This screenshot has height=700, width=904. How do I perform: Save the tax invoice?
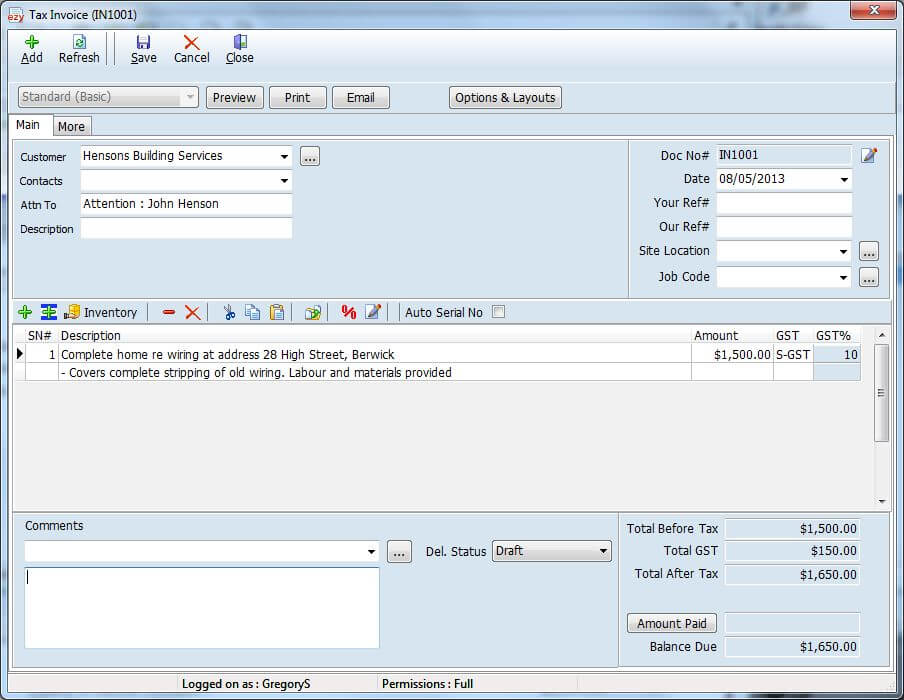click(x=143, y=48)
